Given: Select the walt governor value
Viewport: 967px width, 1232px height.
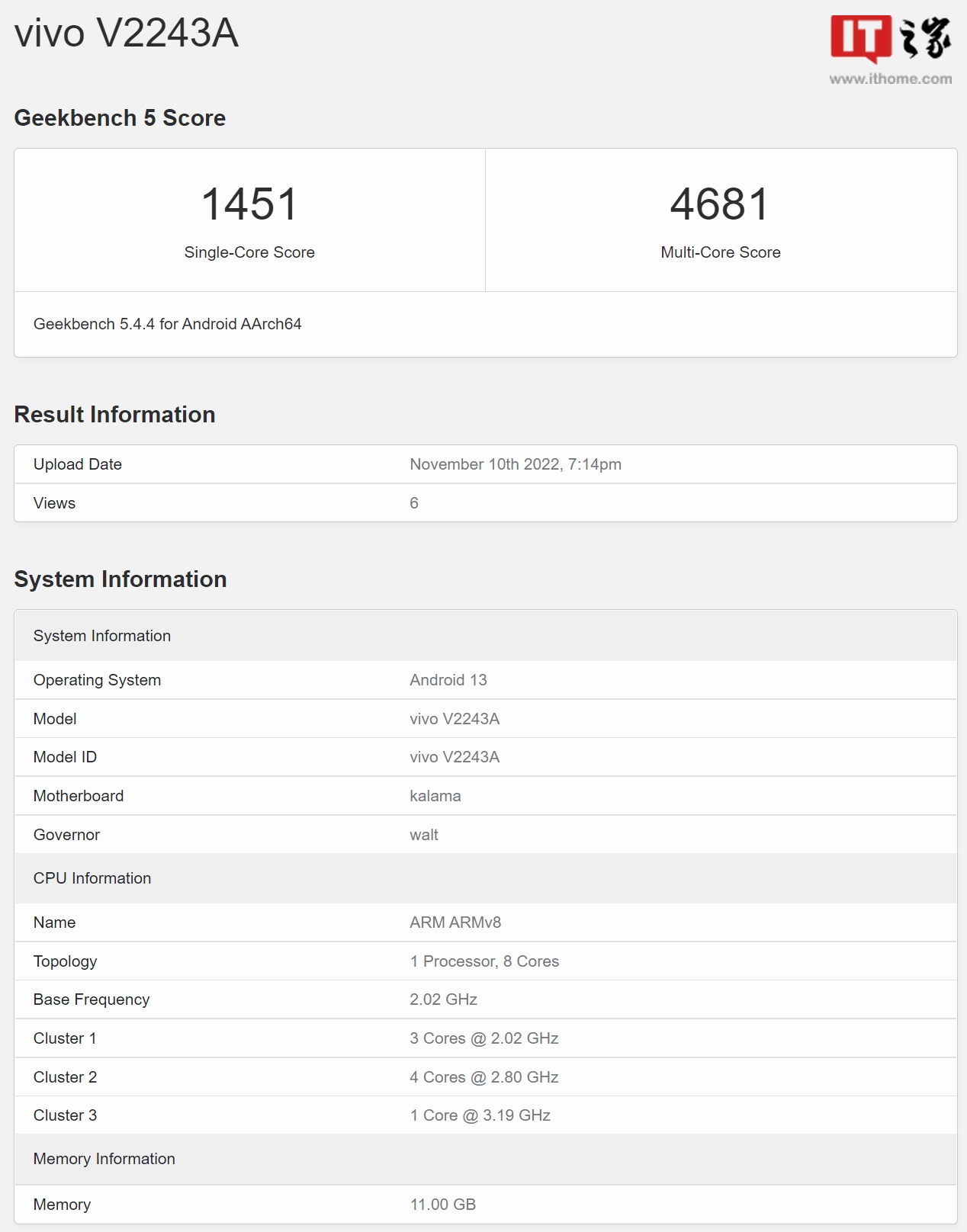Looking at the screenshot, I should tap(424, 835).
